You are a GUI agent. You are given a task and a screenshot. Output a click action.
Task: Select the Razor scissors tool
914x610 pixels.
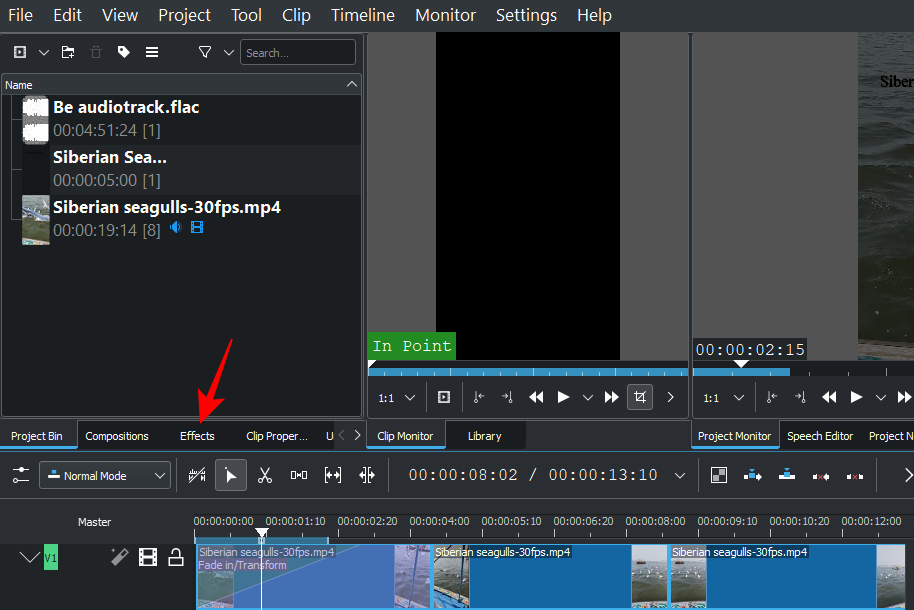click(x=265, y=476)
